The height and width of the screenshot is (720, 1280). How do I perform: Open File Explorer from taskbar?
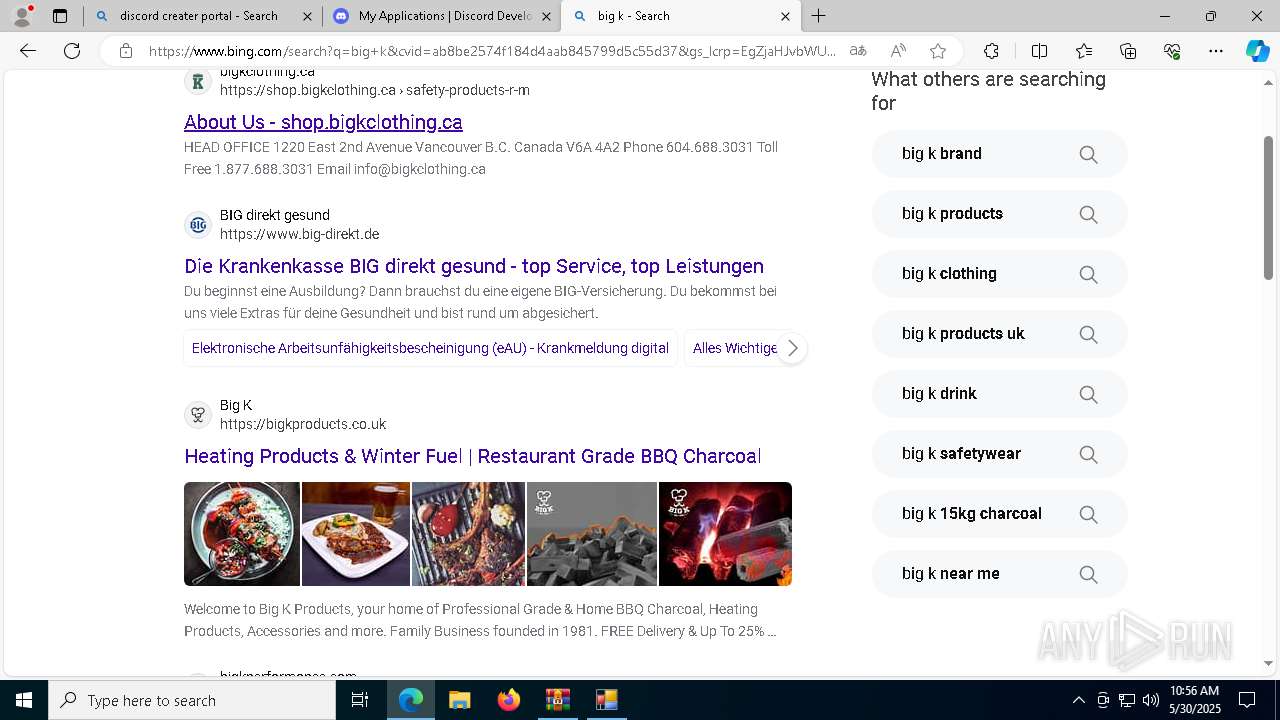click(459, 700)
